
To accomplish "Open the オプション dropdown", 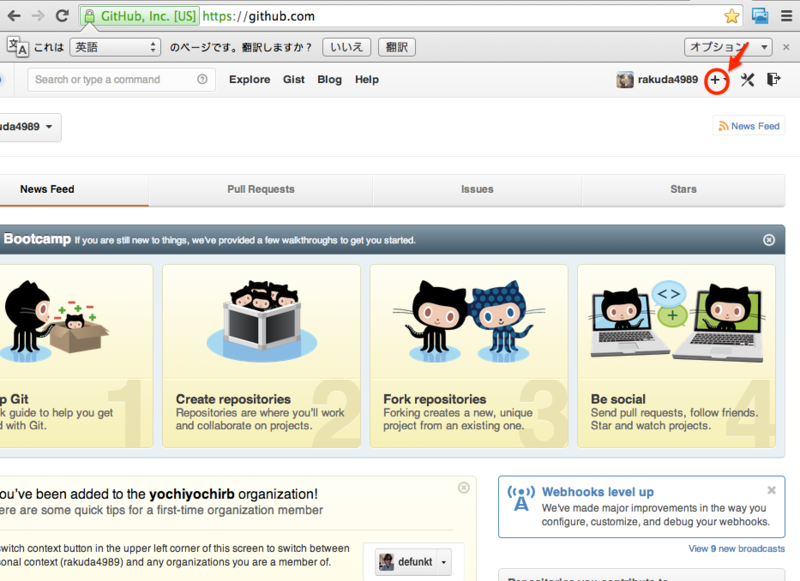I will [x=728, y=47].
